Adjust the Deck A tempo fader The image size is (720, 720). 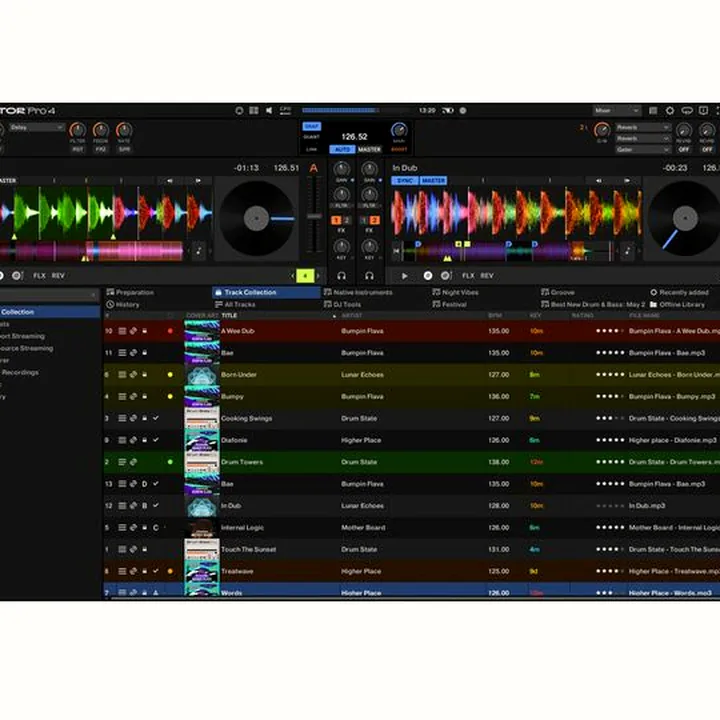[314, 215]
